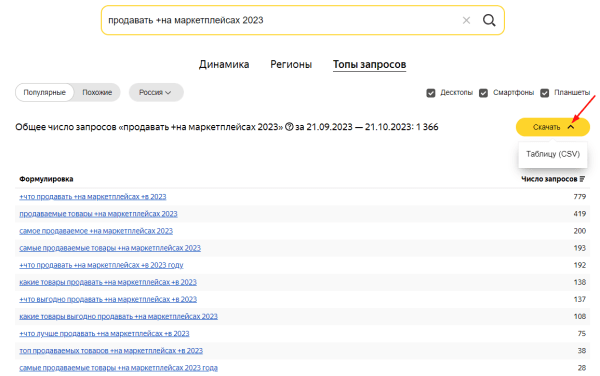Switch to the Динамика tab
This screenshot has height=376, width=600.
pos(224,64)
